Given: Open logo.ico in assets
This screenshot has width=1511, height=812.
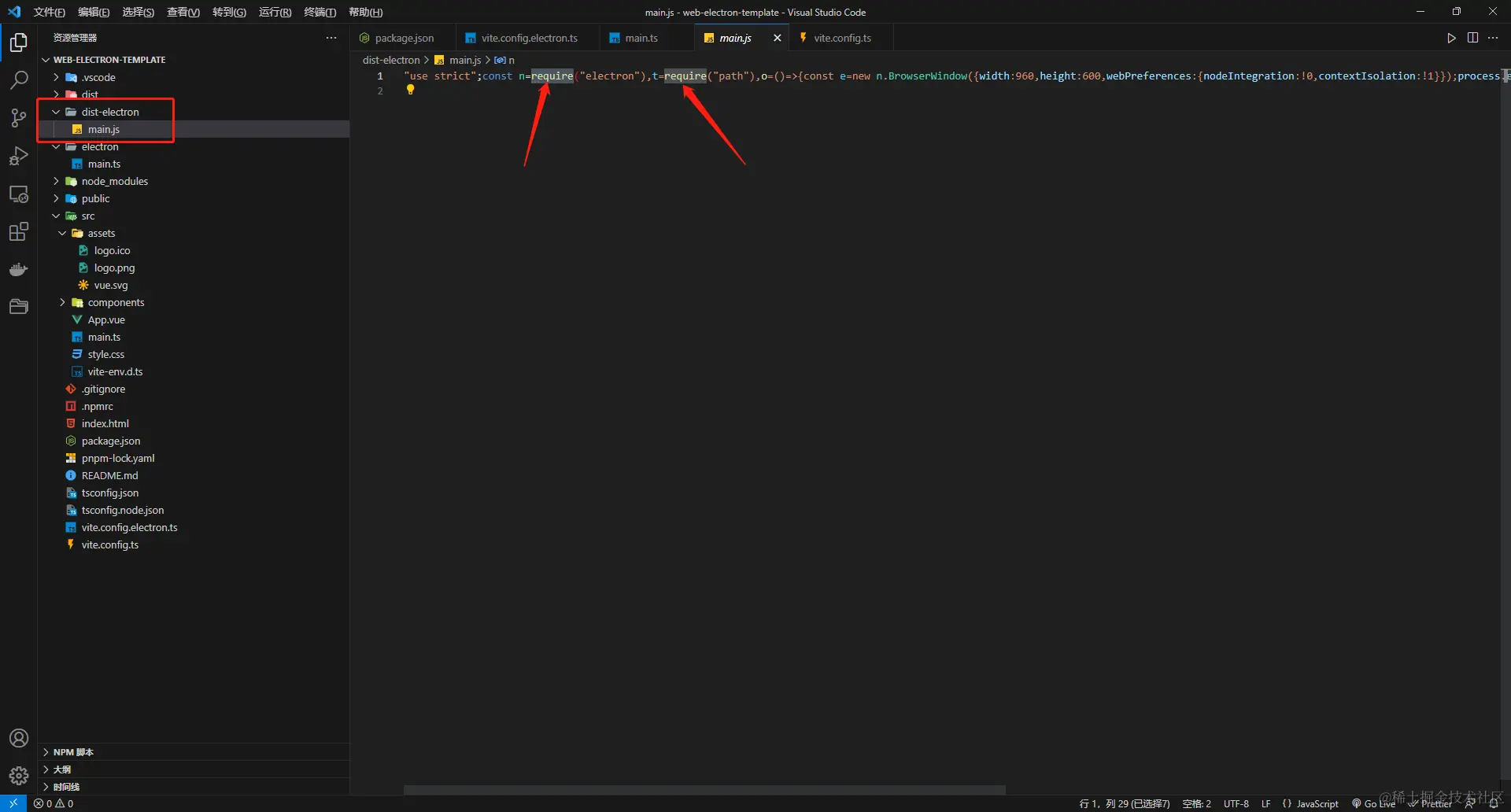Looking at the screenshot, I should click(x=194, y=250).
